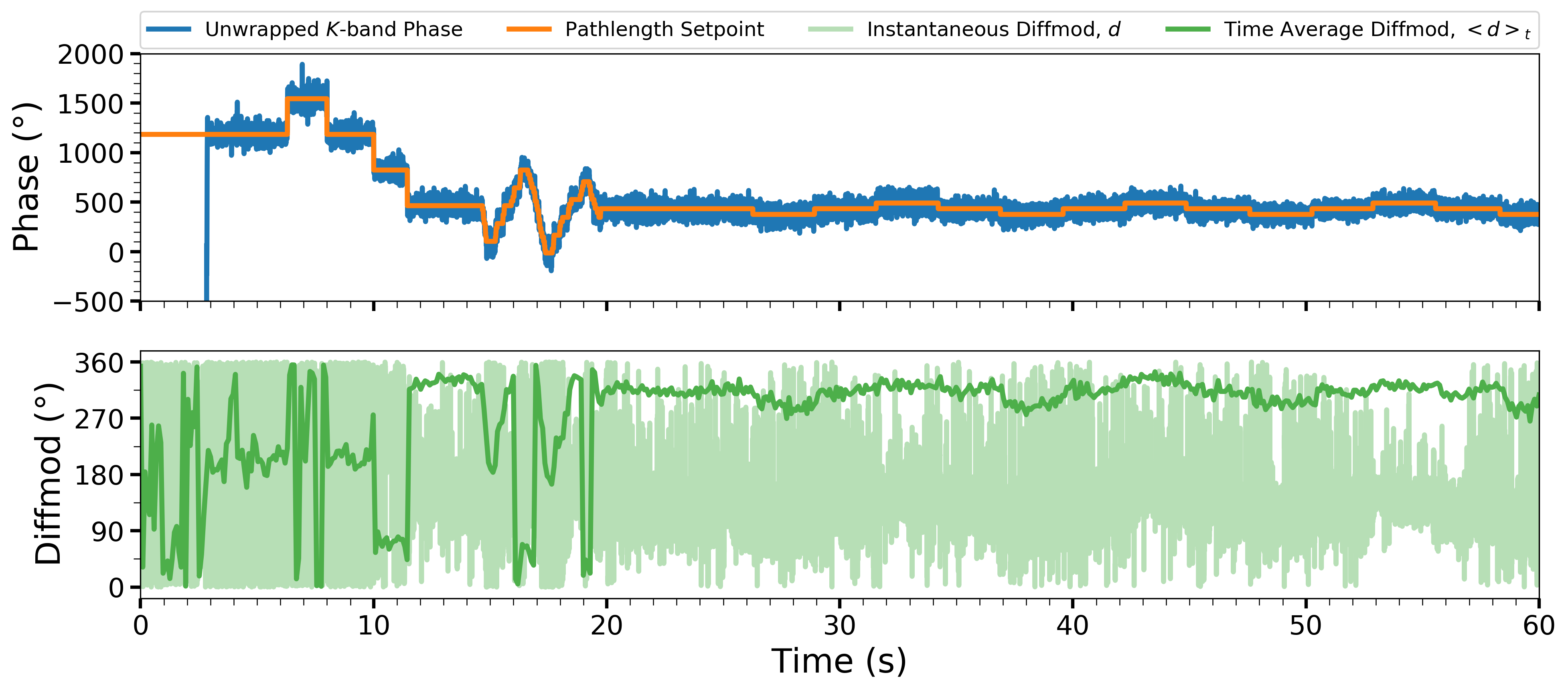1568x691 pixels.
Task: Select the 'Instantaneous Diffmod, d' legend text
Action: pos(993,29)
